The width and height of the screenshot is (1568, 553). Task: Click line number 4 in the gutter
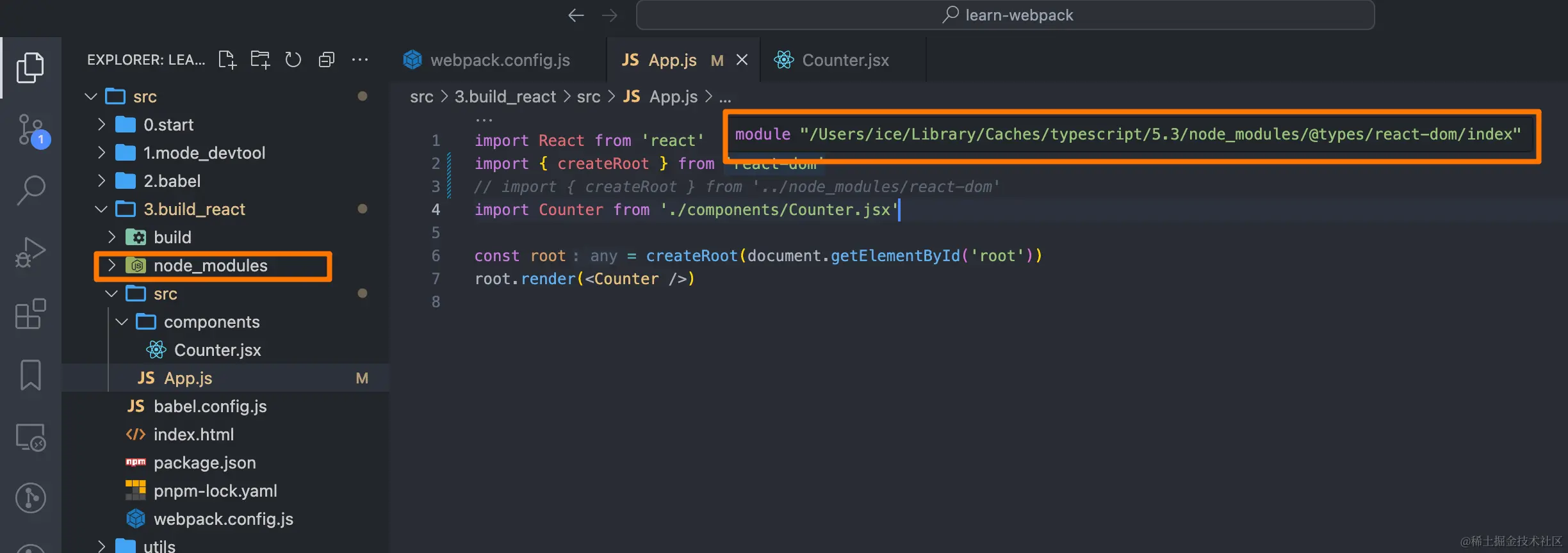pos(436,209)
